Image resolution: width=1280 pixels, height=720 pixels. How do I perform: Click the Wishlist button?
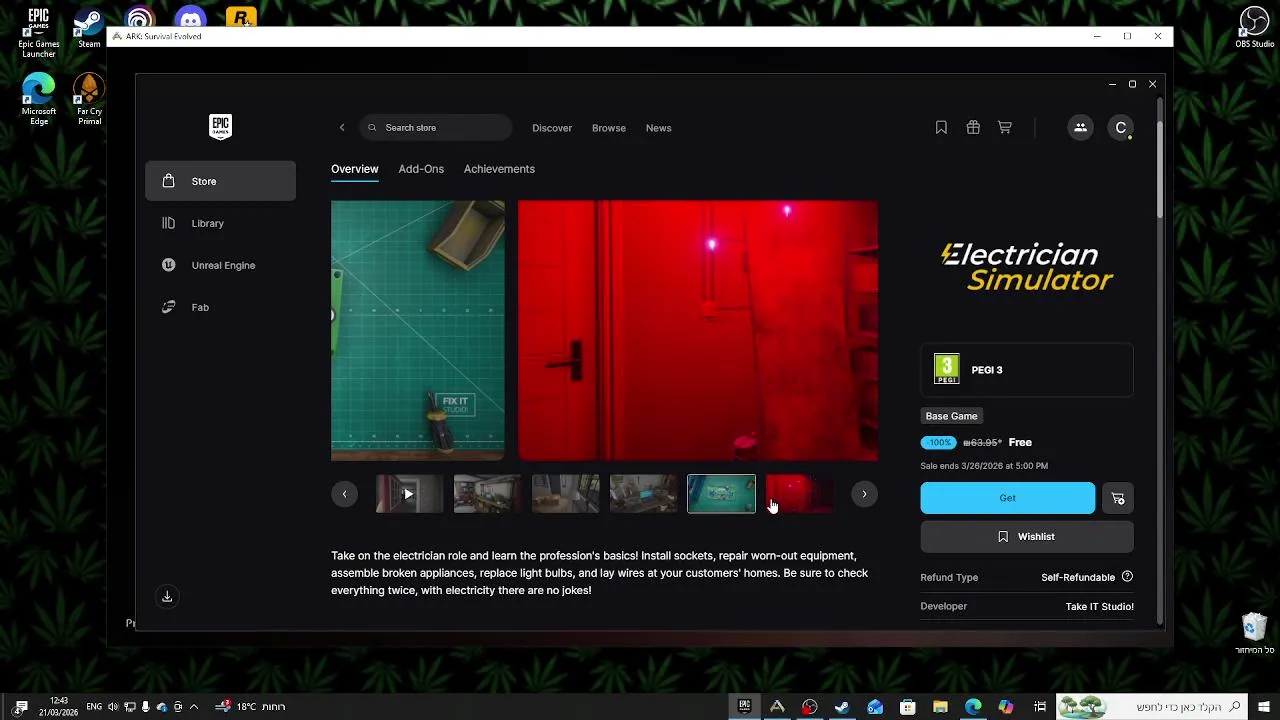(1027, 537)
